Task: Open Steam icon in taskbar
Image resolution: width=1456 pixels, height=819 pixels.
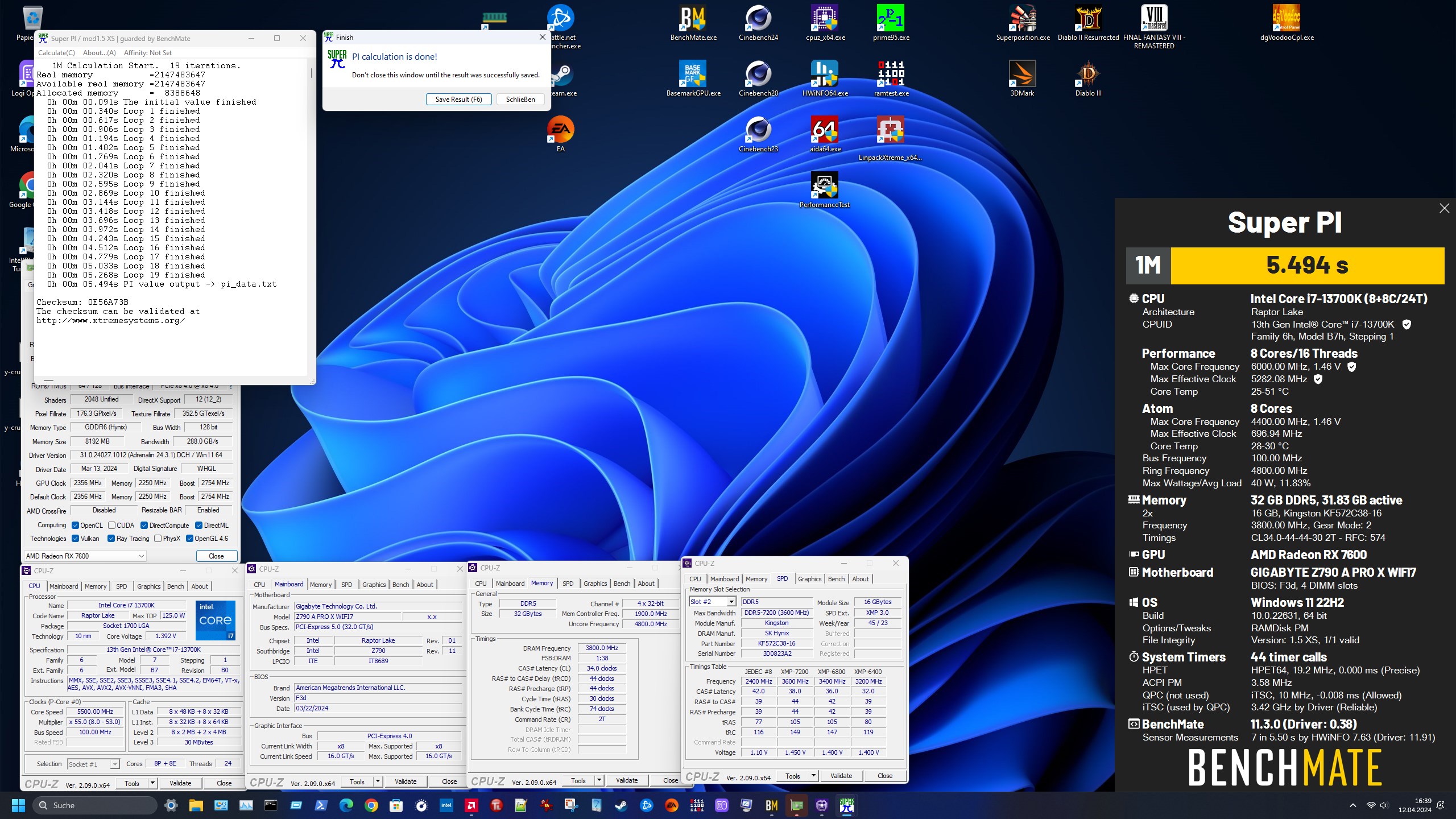Action: point(622,805)
